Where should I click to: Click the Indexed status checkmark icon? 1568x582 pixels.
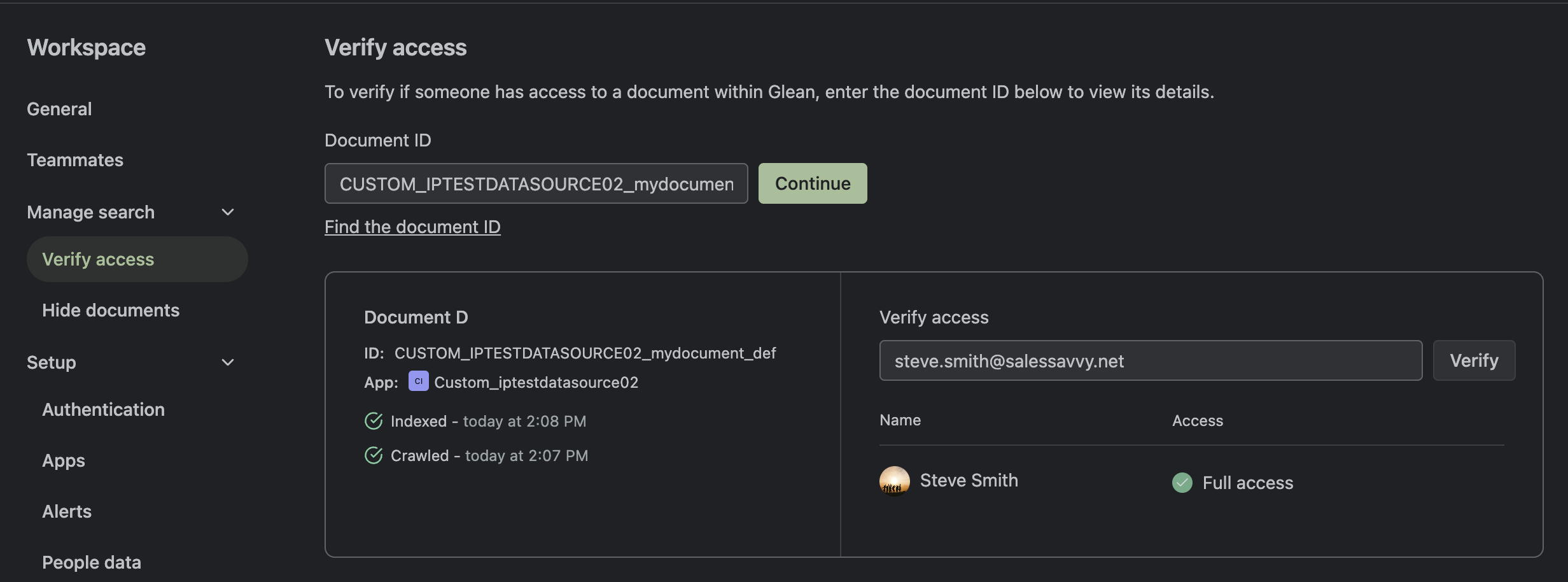pos(374,421)
